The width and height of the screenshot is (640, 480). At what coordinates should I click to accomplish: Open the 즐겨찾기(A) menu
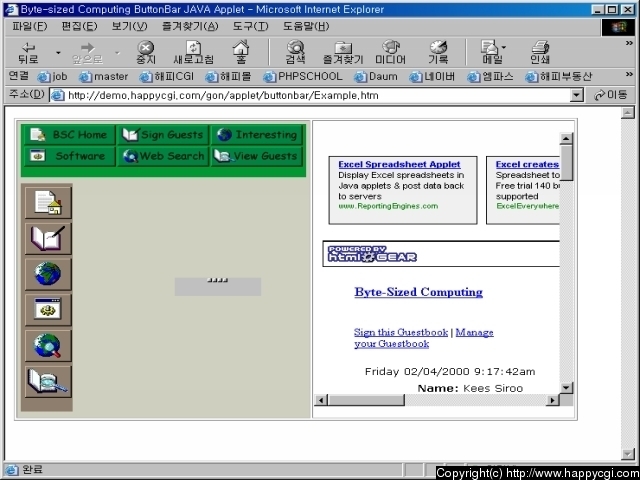click(x=190, y=27)
